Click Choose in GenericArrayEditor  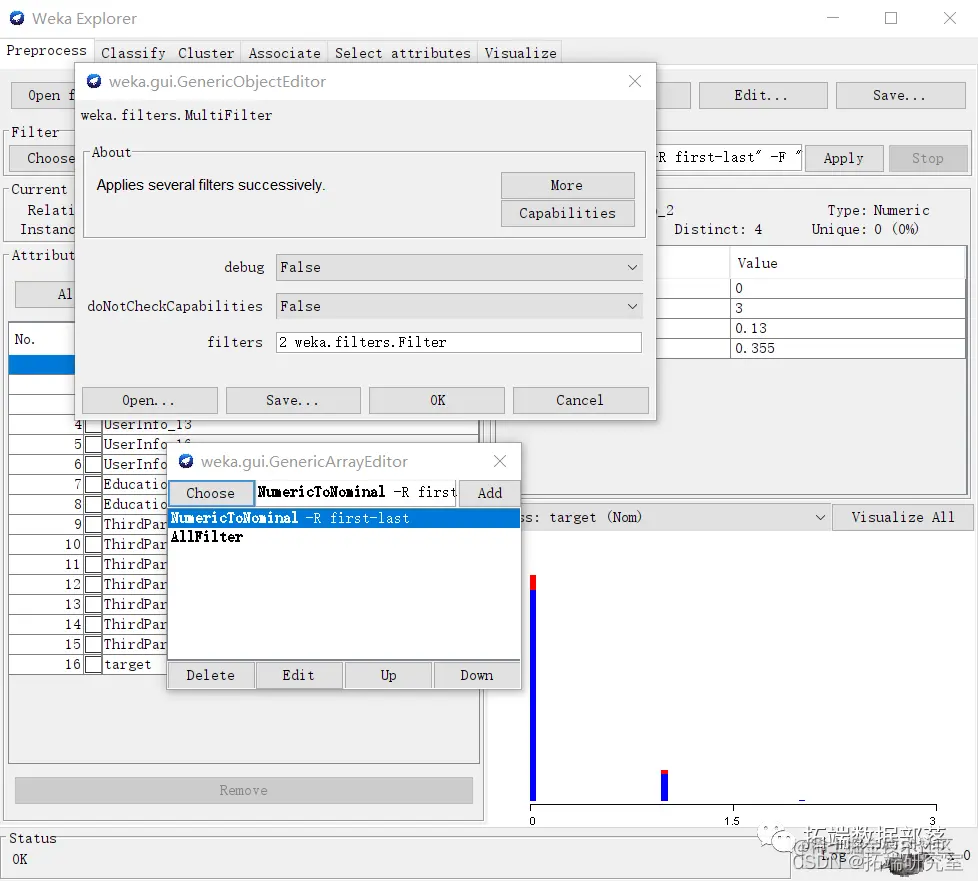pos(211,493)
